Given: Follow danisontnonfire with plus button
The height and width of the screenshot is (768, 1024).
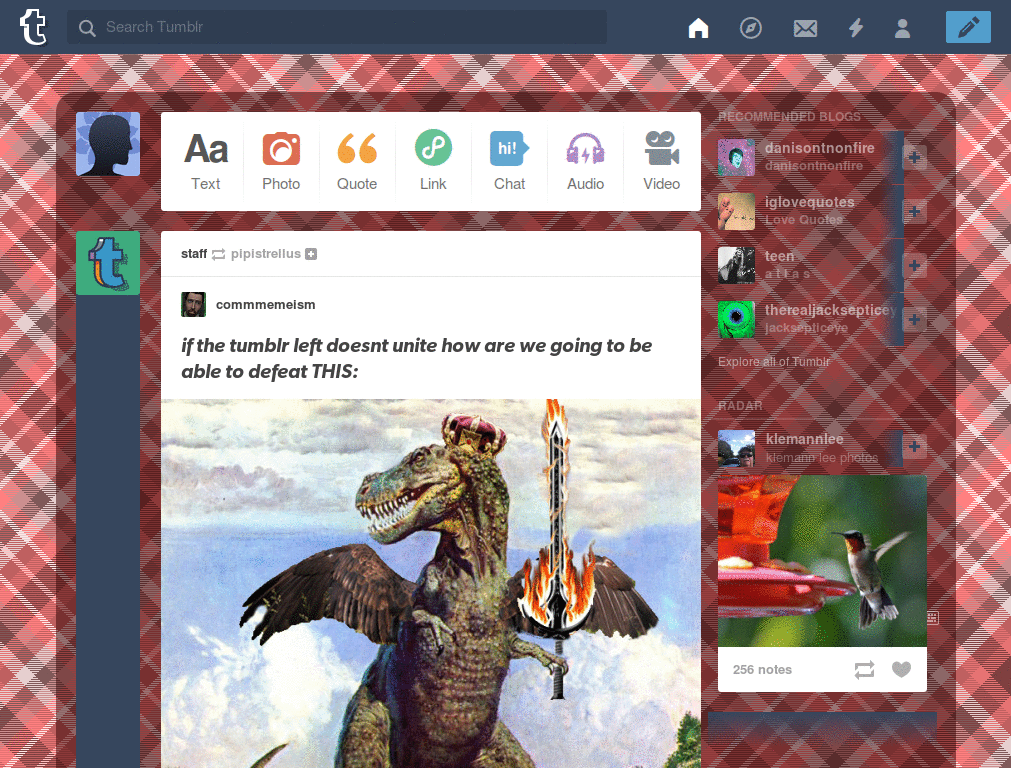Looking at the screenshot, I should (x=914, y=157).
